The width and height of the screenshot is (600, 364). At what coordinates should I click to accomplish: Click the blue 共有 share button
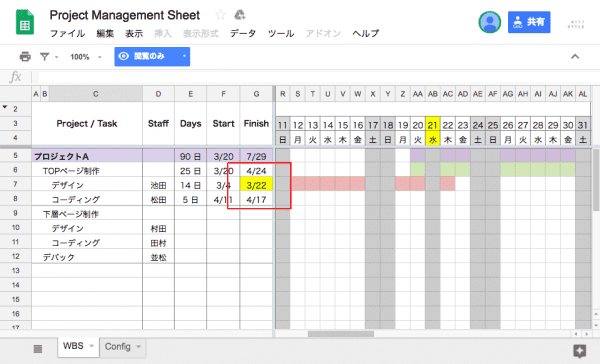[x=529, y=22]
